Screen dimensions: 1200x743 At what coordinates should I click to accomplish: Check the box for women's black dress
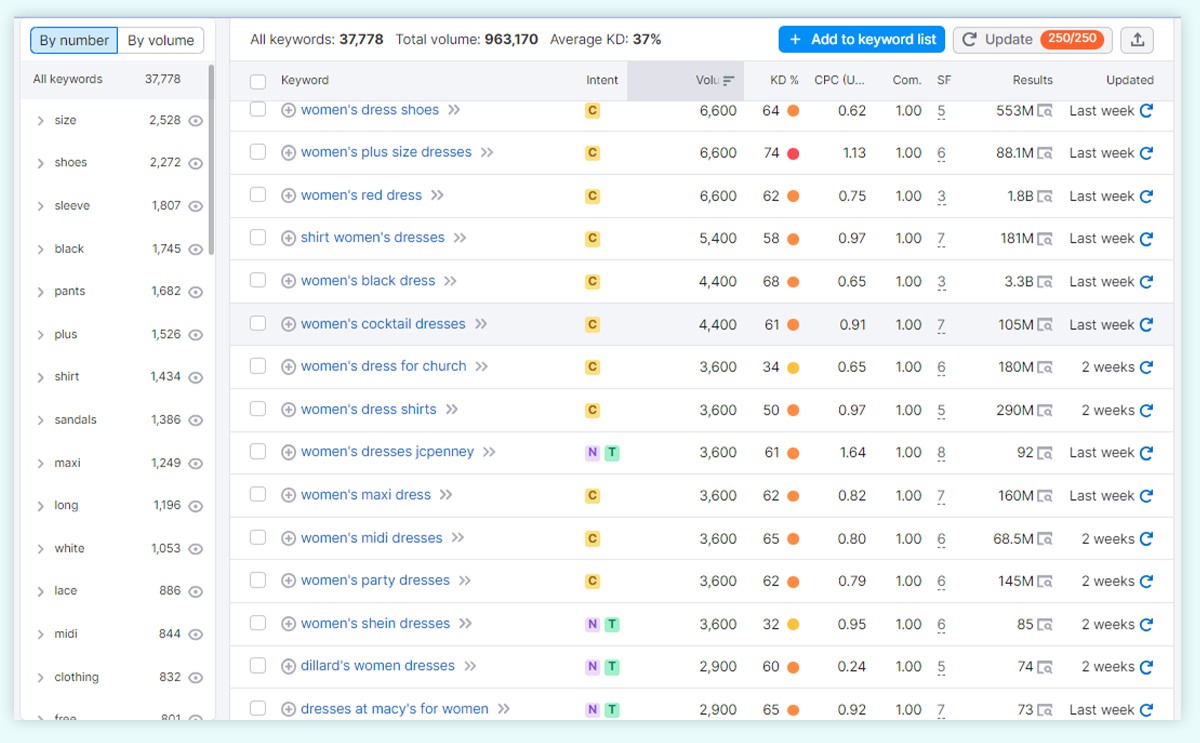(x=258, y=281)
